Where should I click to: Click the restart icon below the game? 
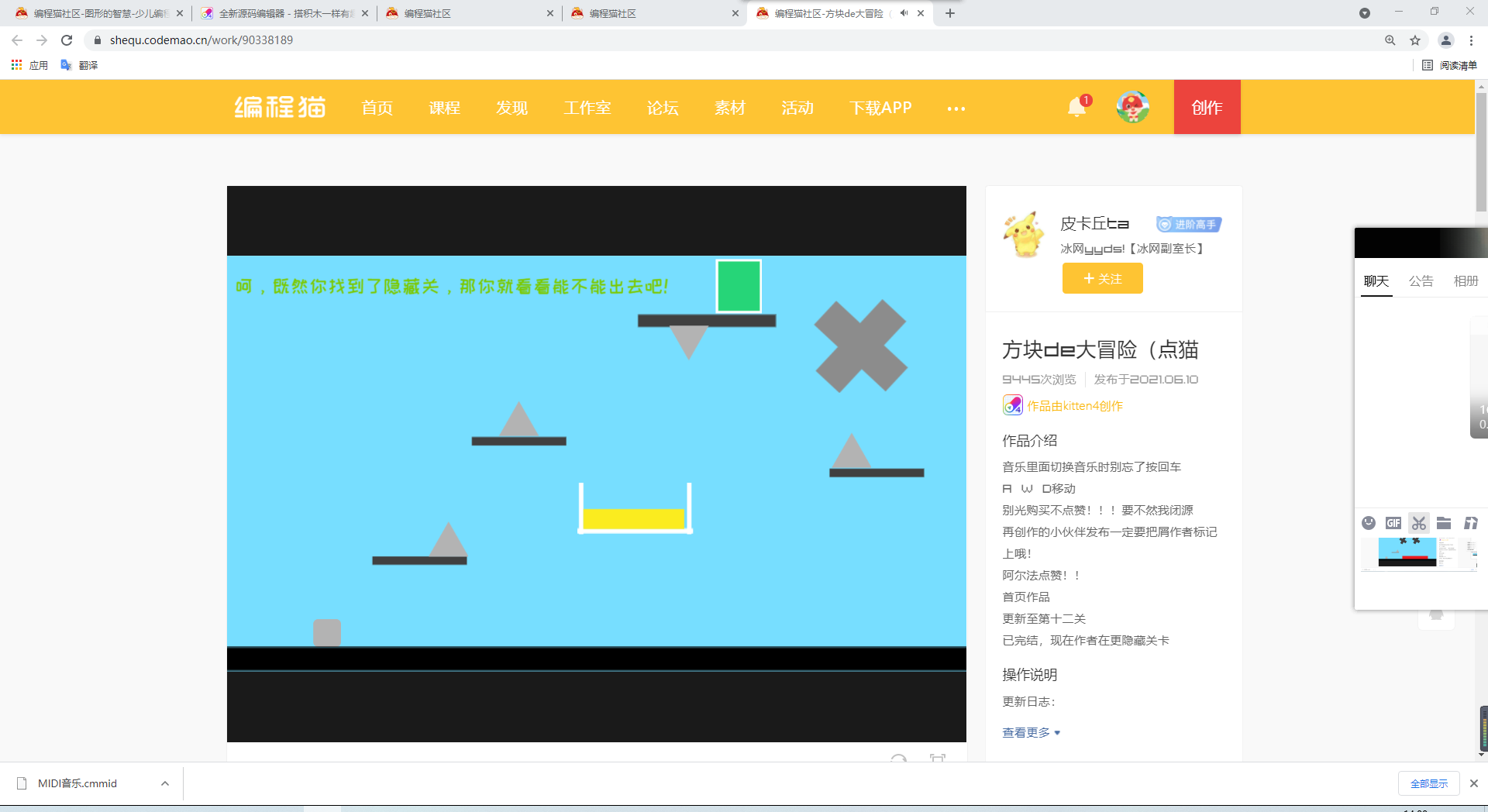[x=899, y=758]
